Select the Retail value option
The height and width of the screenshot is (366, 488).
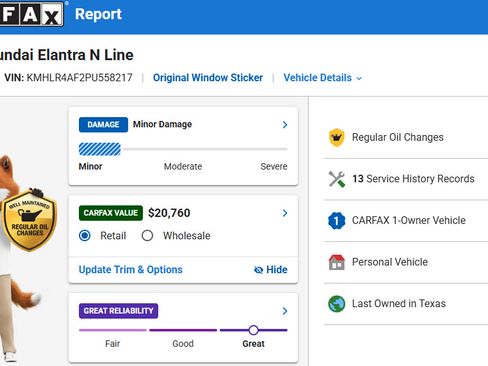tap(85, 236)
